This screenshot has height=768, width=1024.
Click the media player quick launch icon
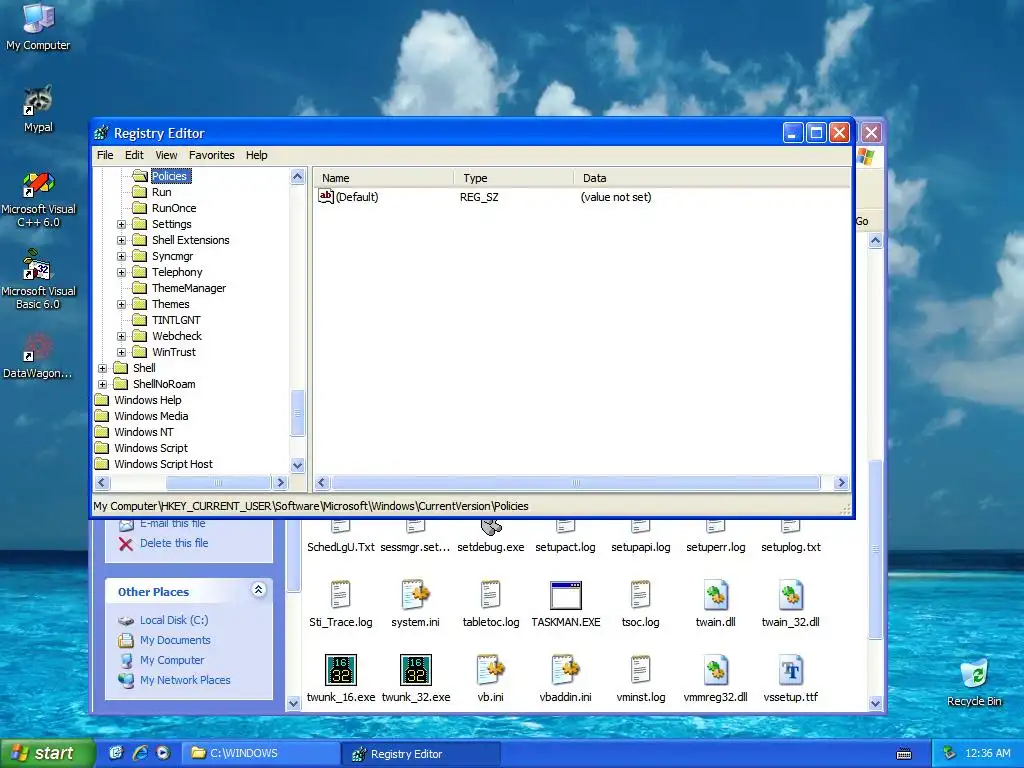(x=163, y=753)
